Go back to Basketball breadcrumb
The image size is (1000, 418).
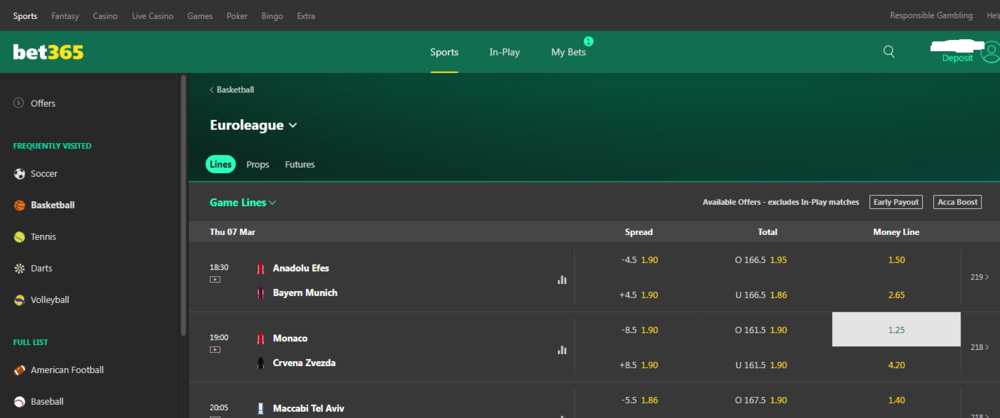pyautogui.click(x=232, y=90)
